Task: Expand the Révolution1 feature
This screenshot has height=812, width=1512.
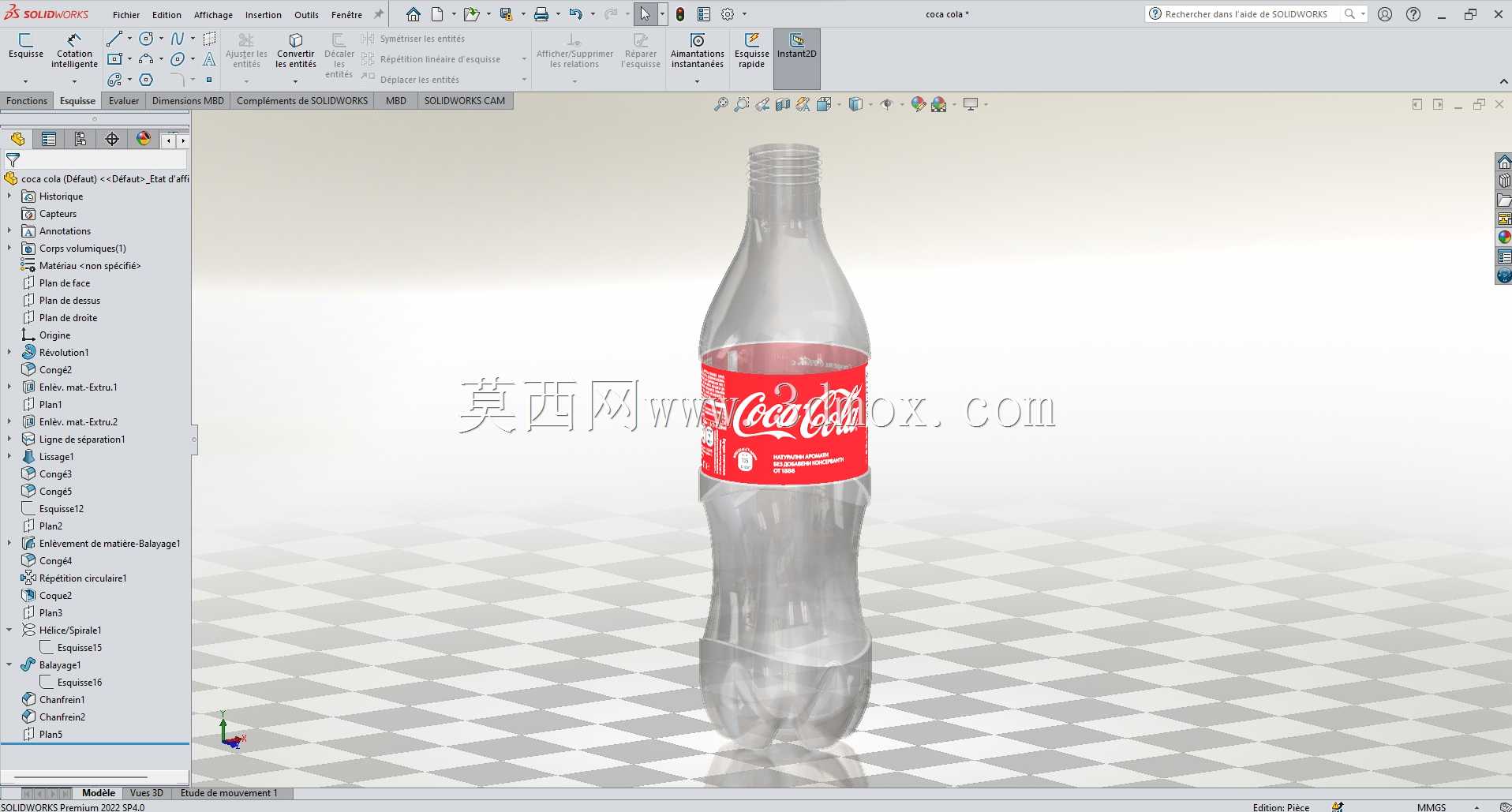Action: [x=9, y=352]
